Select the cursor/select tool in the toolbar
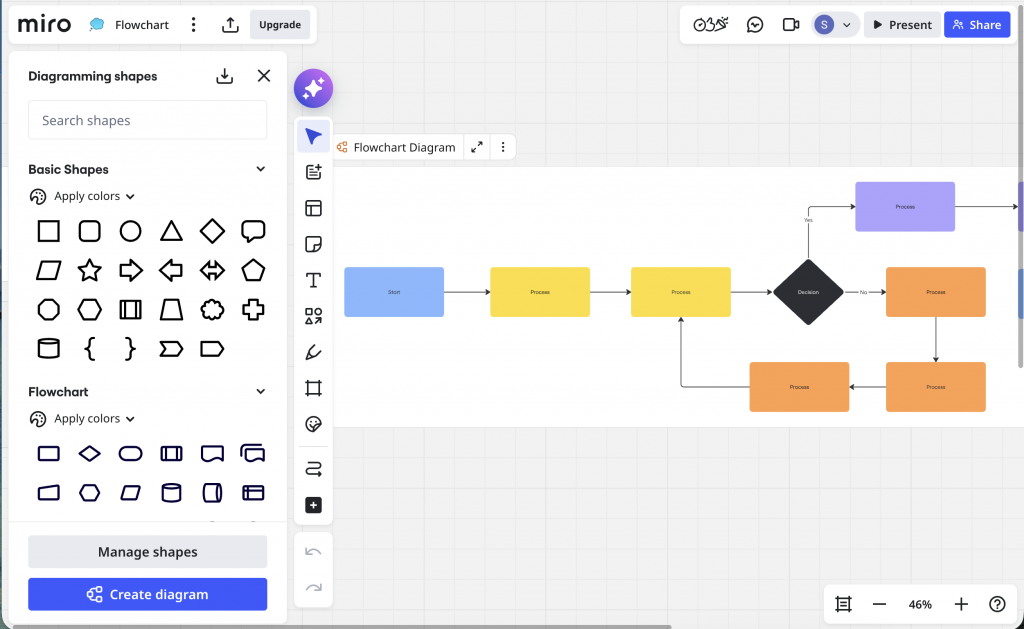This screenshot has height=629, width=1024. pos(313,136)
